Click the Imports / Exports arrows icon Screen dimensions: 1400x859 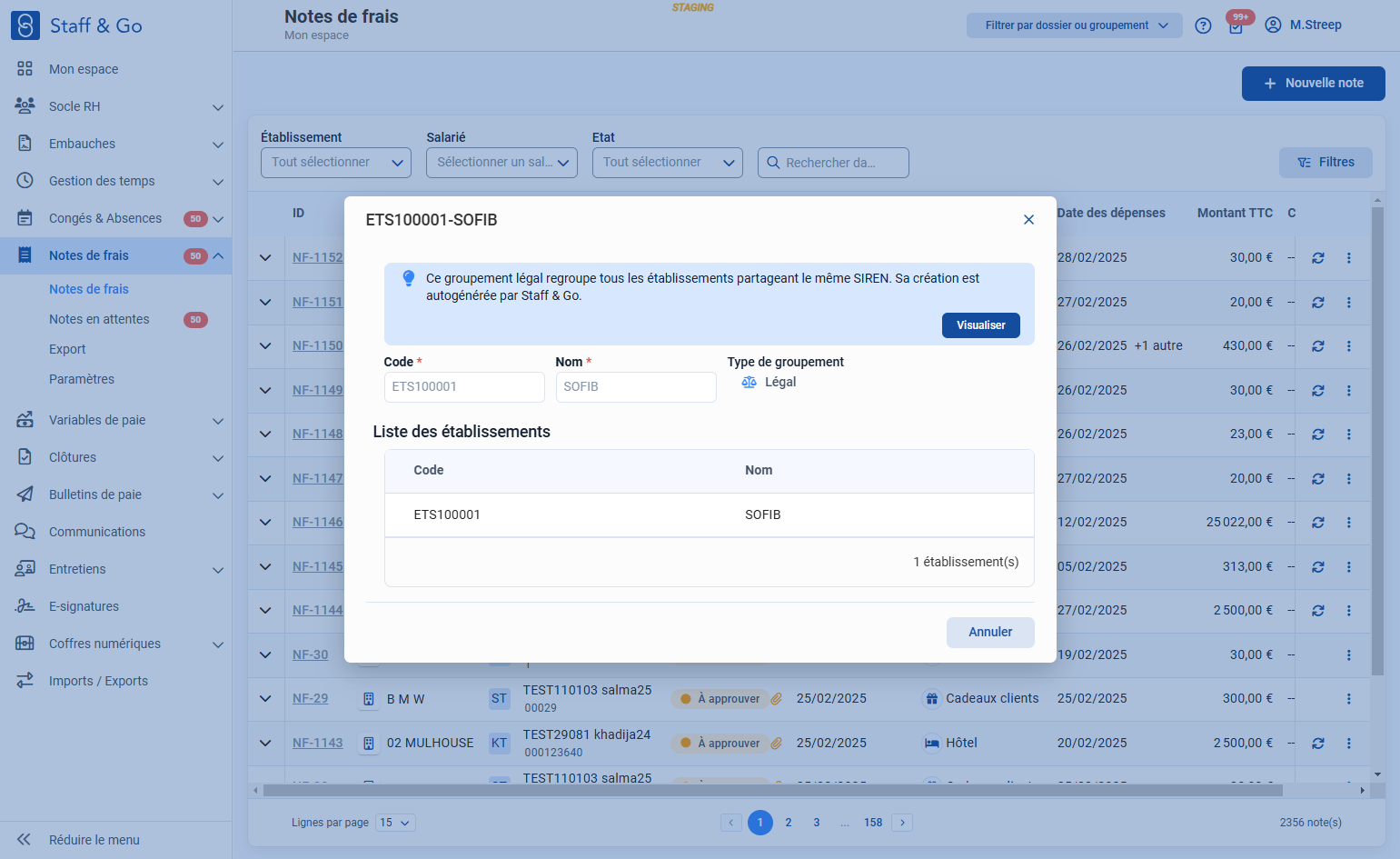25,681
